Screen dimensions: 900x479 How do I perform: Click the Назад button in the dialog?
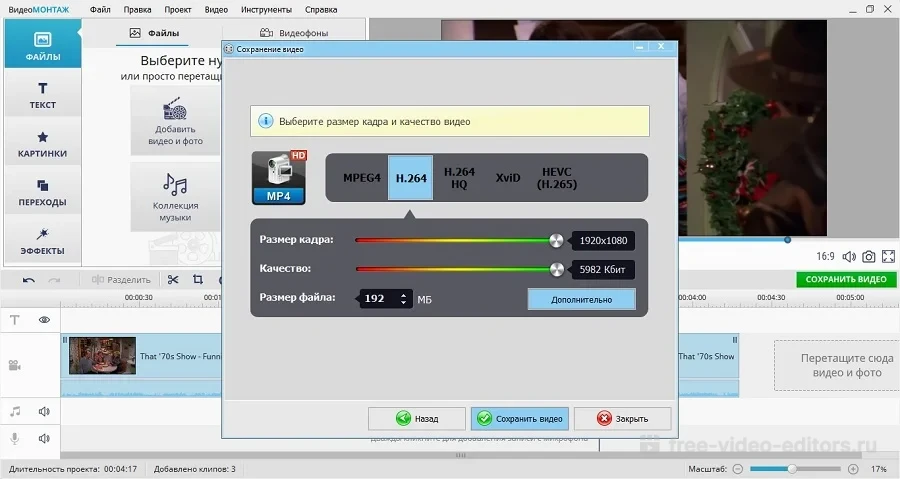click(x=417, y=419)
